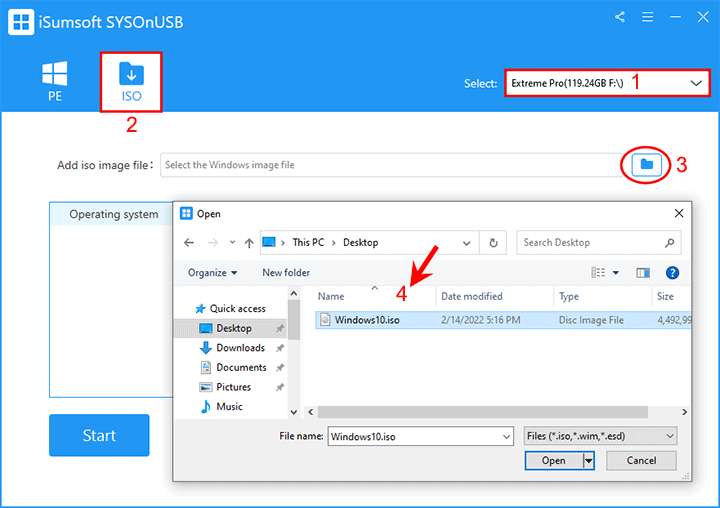Screen dimensions: 720x508
Task: Switch to the PE tab
Action: (x=55, y=82)
